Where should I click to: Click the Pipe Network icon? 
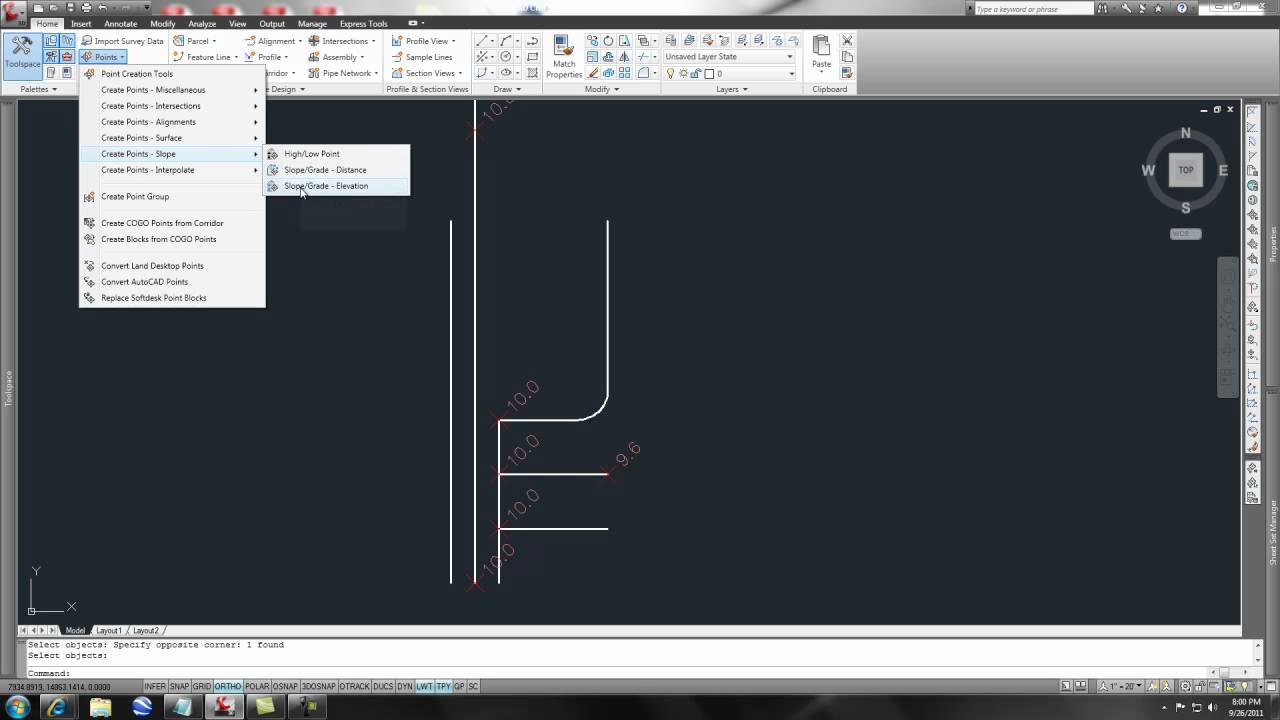point(314,73)
